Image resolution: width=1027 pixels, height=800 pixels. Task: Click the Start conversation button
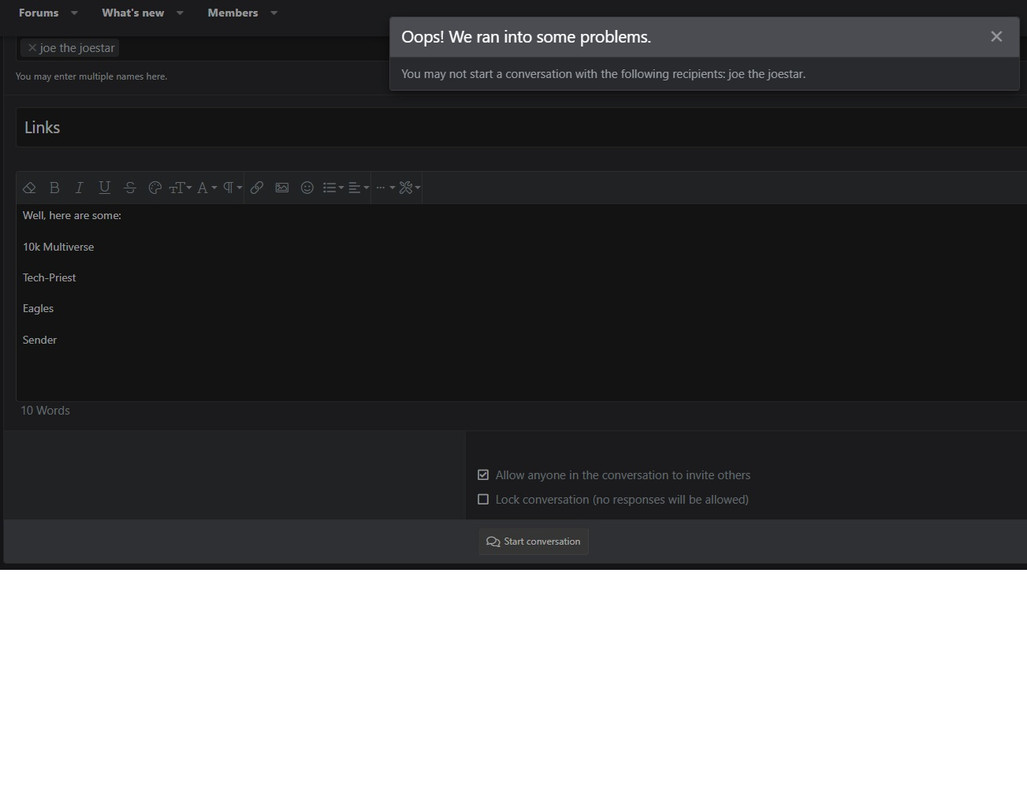[533, 542]
